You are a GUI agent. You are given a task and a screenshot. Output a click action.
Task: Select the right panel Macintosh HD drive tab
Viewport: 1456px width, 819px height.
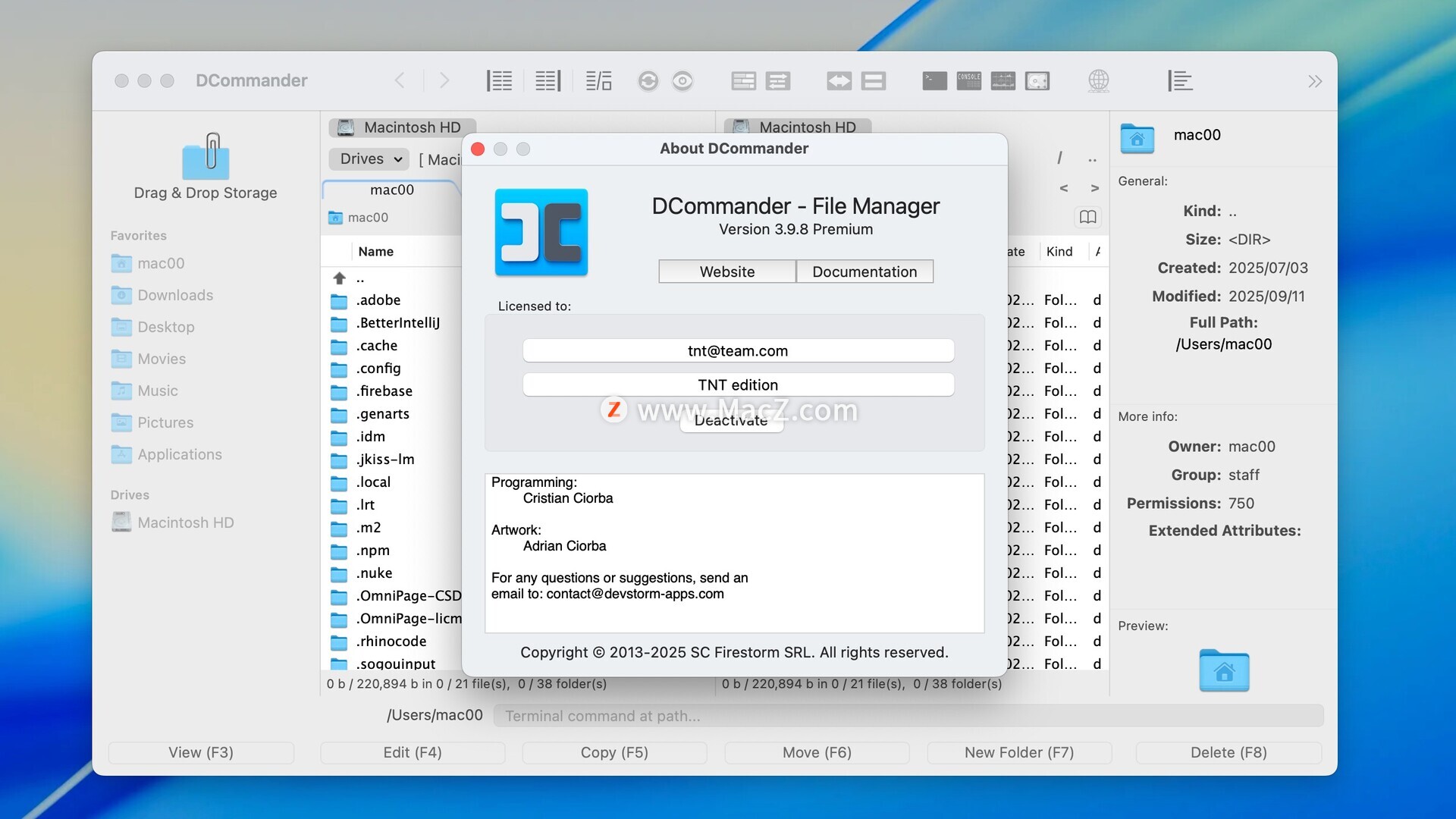(x=797, y=127)
